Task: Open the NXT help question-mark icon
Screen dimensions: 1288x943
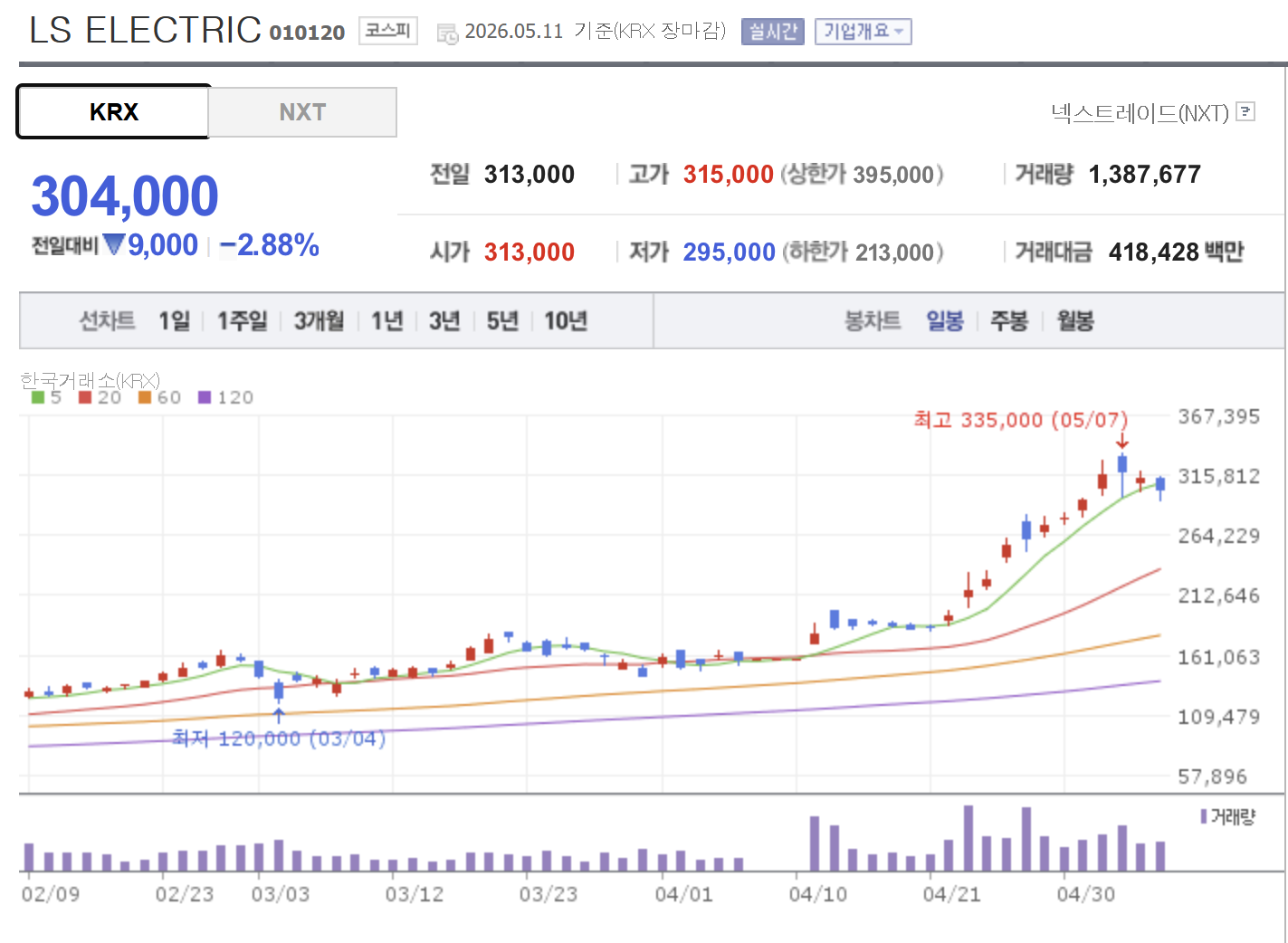Action: (x=1245, y=111)
